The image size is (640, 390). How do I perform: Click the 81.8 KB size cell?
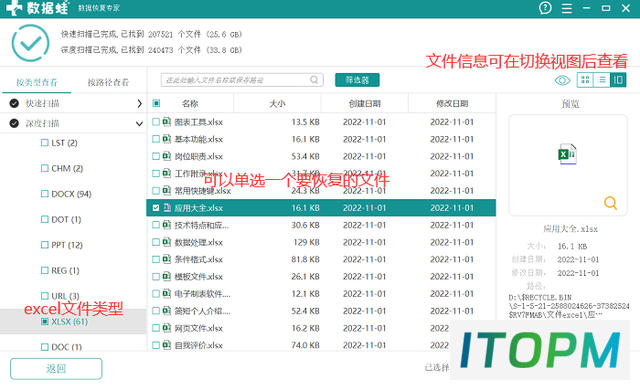click(305, 259)
